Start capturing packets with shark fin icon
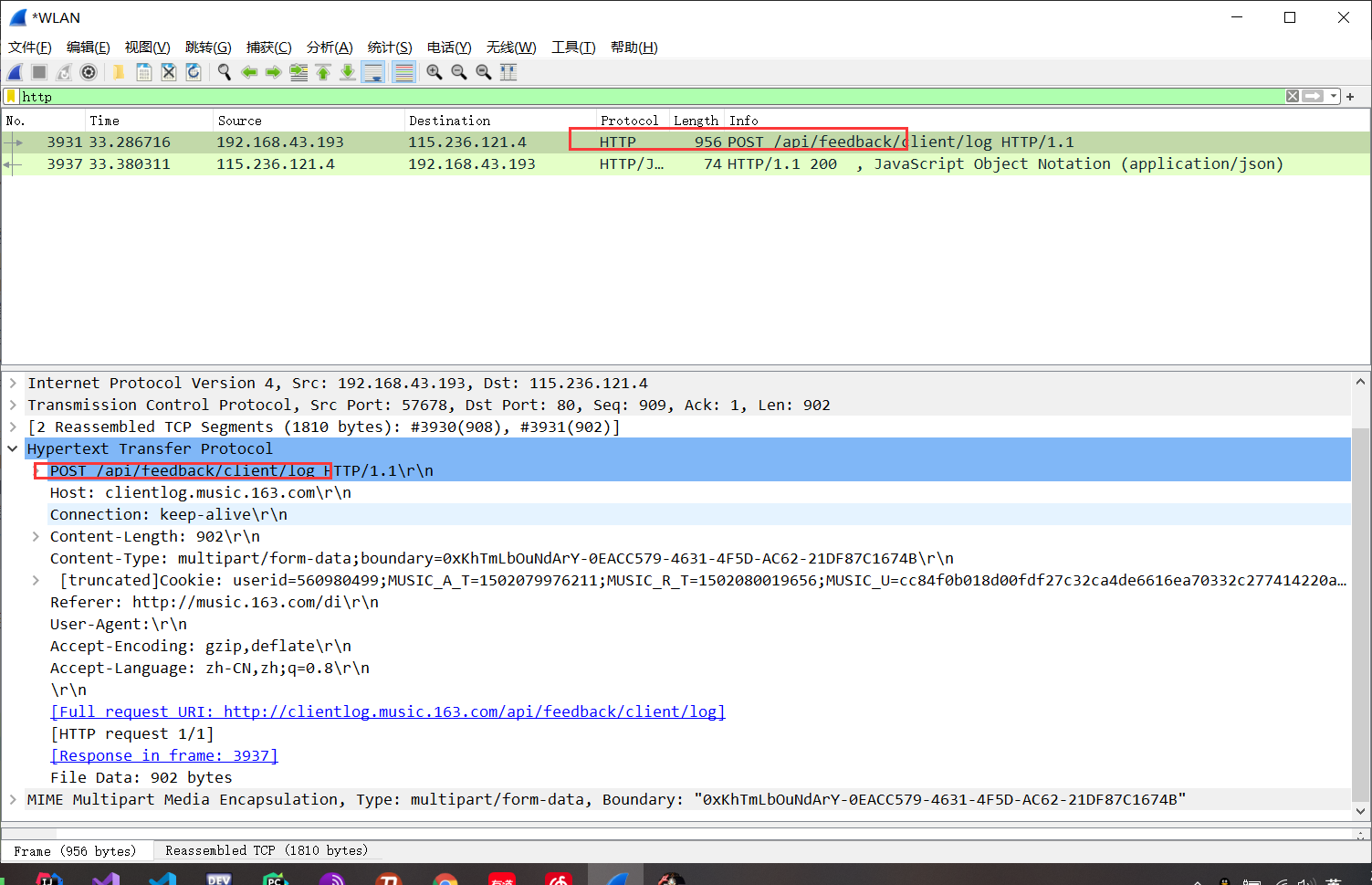The image size is (1372, 885). pos(16,72)
